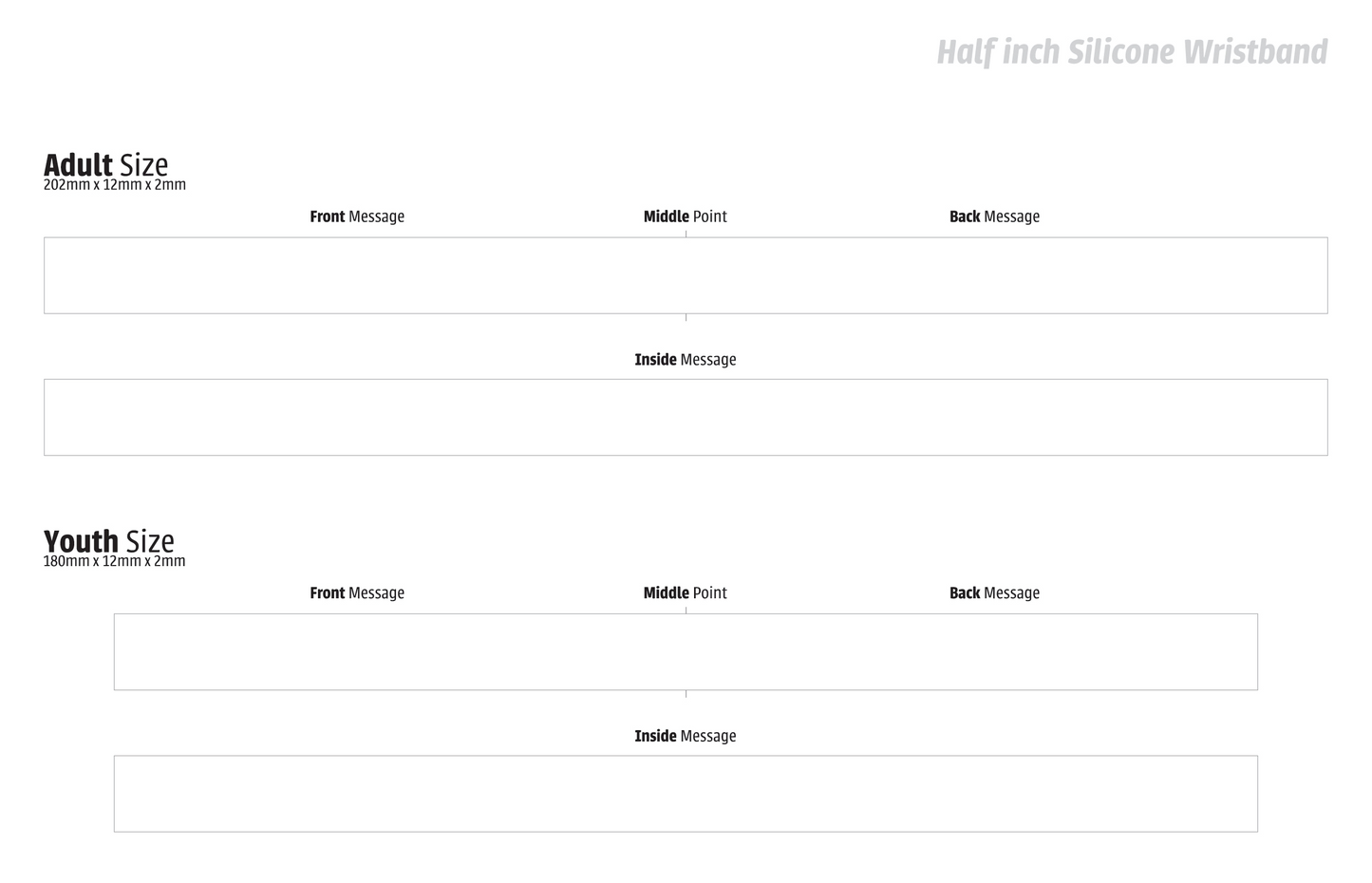Select the Youth Size heading
Image resolution: width=1372 pixels, height=883 pixels.
click(108, 541)
